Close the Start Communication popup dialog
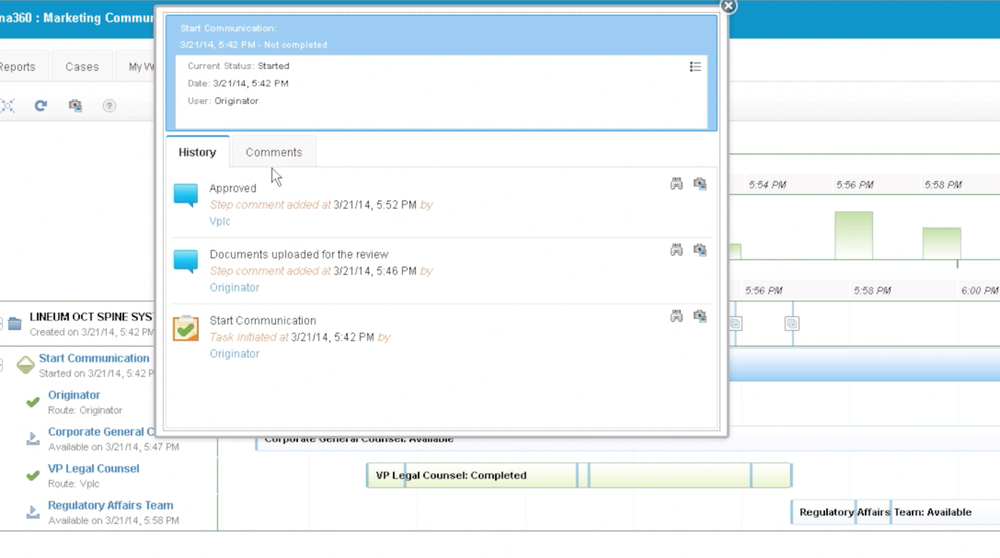1000x558 pixels. 728,6
